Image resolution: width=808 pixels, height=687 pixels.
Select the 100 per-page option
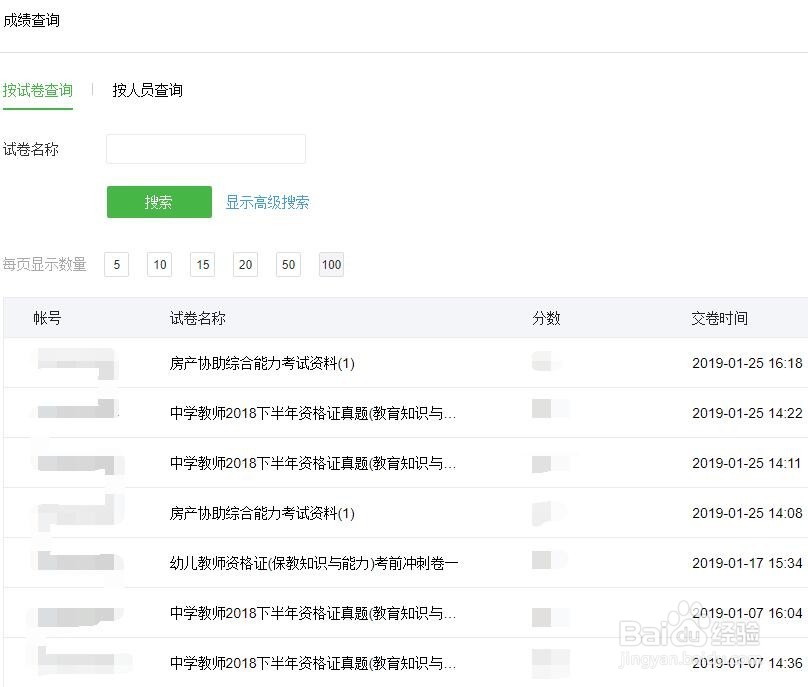click(x=331, y=264)
